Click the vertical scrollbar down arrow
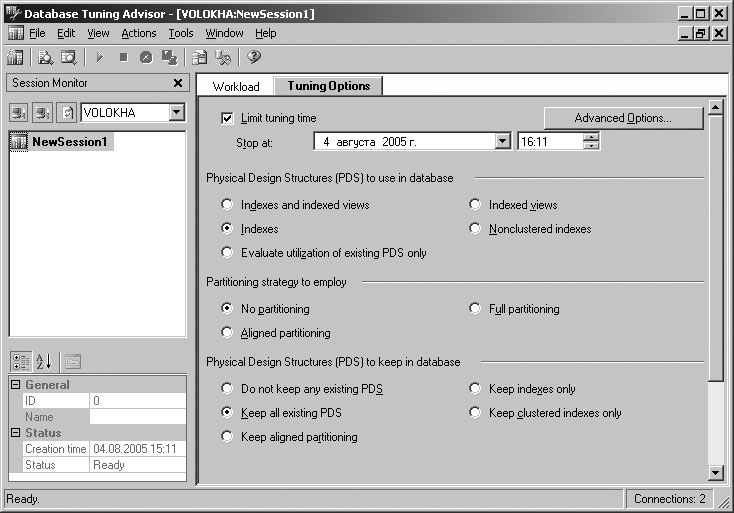The width and height of the screenshot is (734, 513). [715, 472]
